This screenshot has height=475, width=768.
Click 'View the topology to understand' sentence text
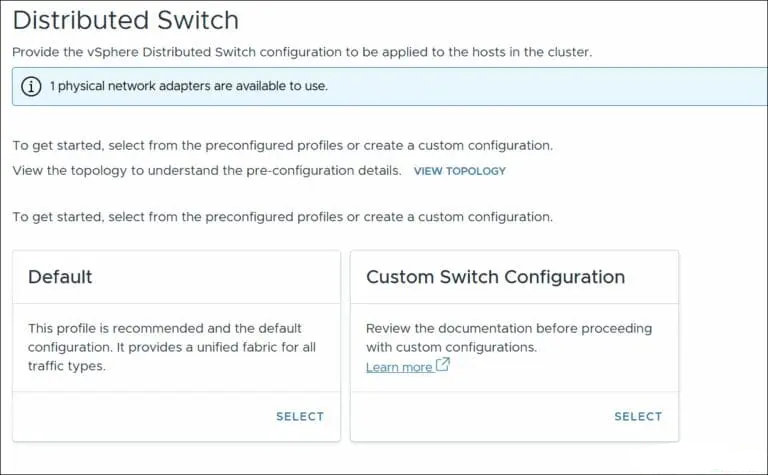tap(206, 171)
